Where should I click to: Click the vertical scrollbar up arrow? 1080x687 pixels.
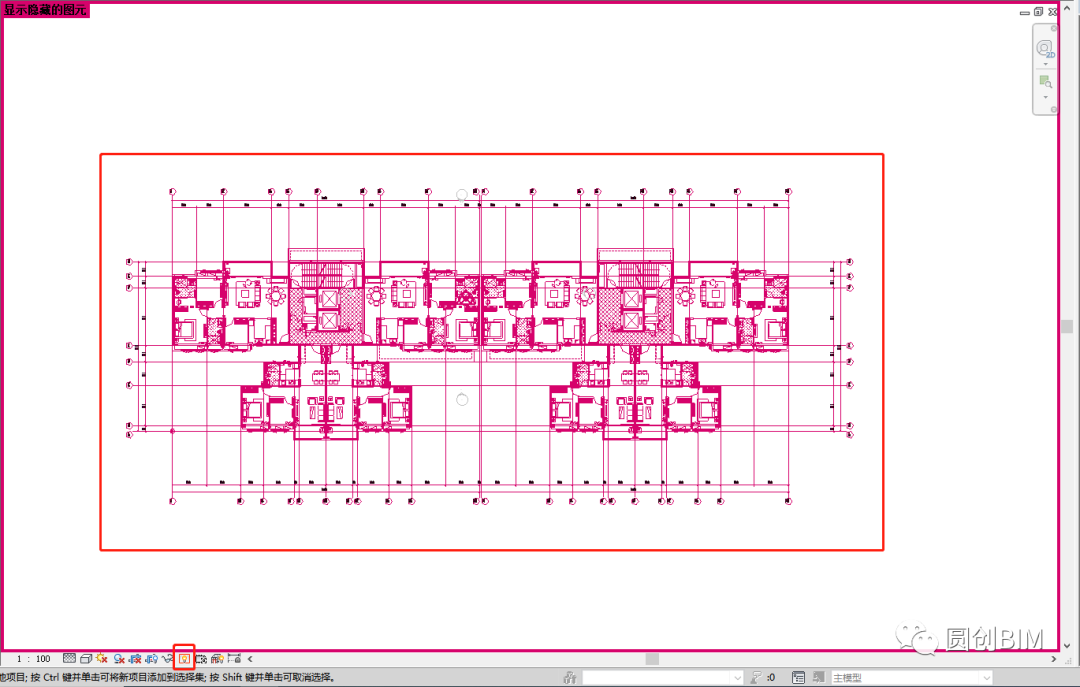(x=1067, y=8)
